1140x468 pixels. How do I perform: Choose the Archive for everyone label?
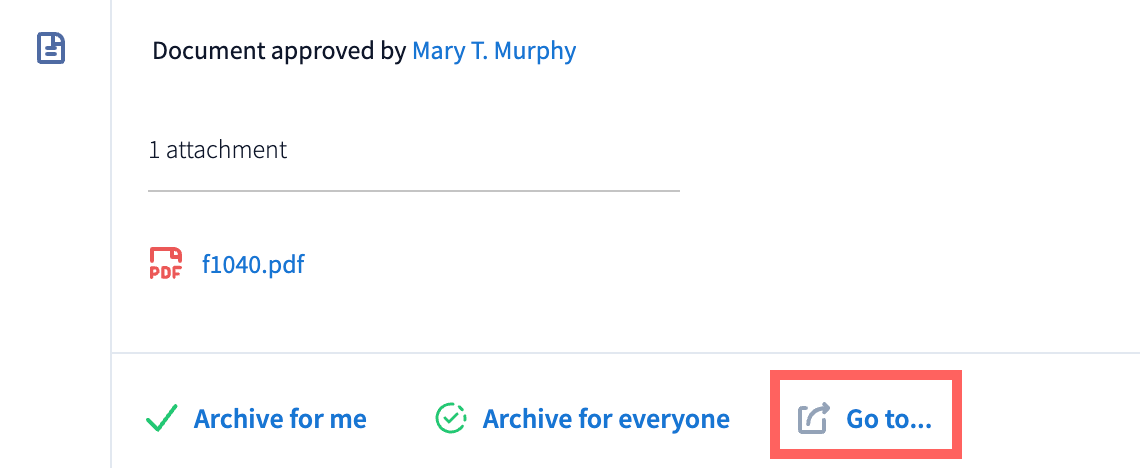(606, 418)
